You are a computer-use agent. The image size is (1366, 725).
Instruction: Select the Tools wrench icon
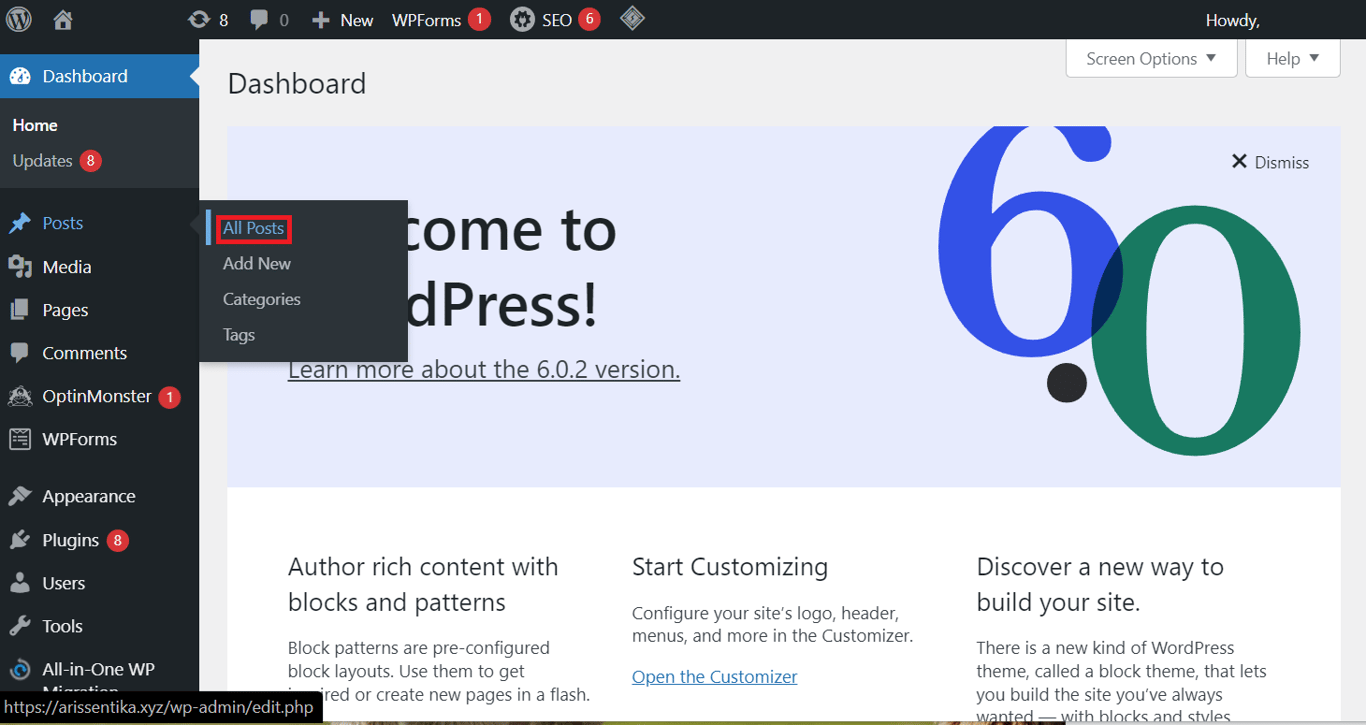pos(21,625)
